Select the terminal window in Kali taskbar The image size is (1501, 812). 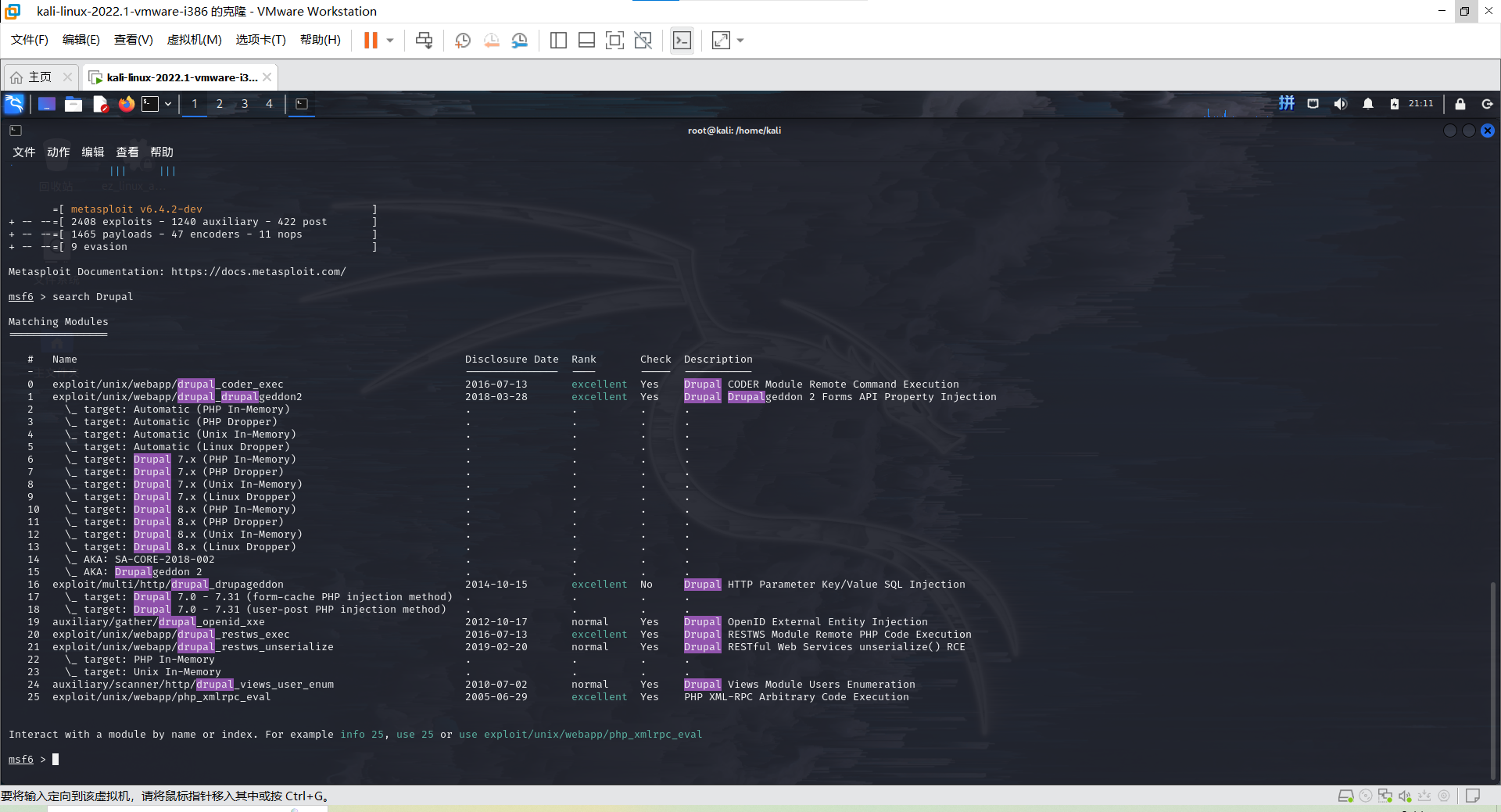[302, 104]
